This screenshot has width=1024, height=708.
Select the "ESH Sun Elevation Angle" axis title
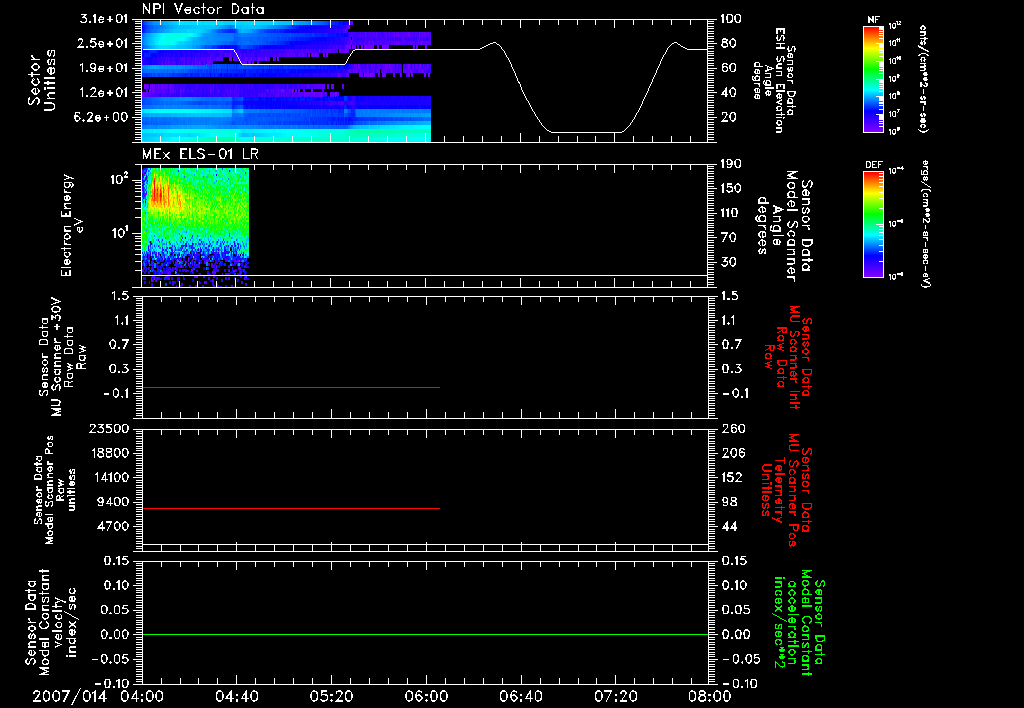click(x=775, y=80)
